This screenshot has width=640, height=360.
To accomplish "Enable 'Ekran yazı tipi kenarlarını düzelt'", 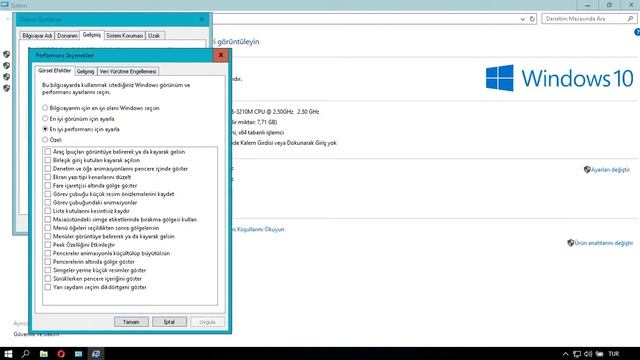I will 48,177.
